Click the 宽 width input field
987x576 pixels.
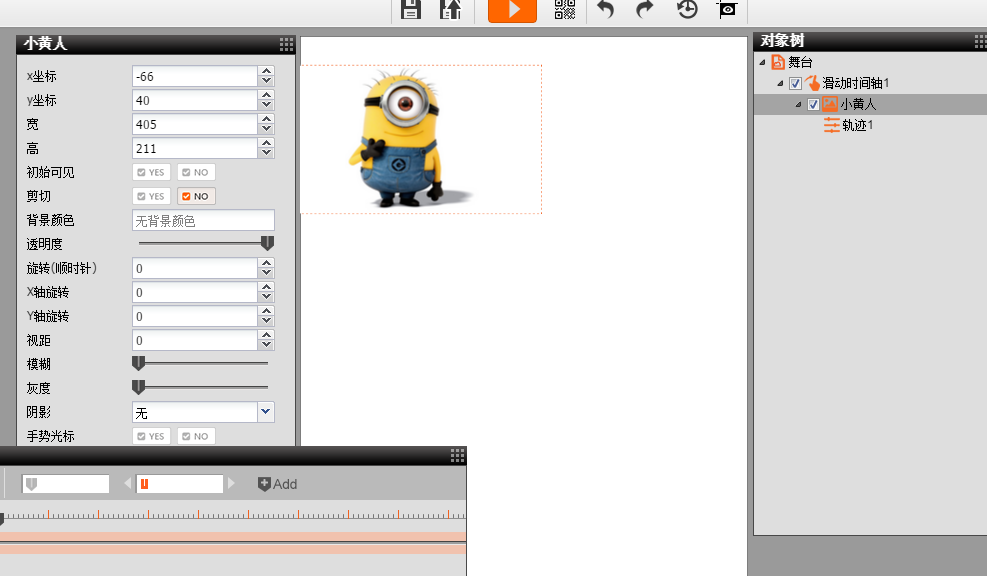point(195,124)
